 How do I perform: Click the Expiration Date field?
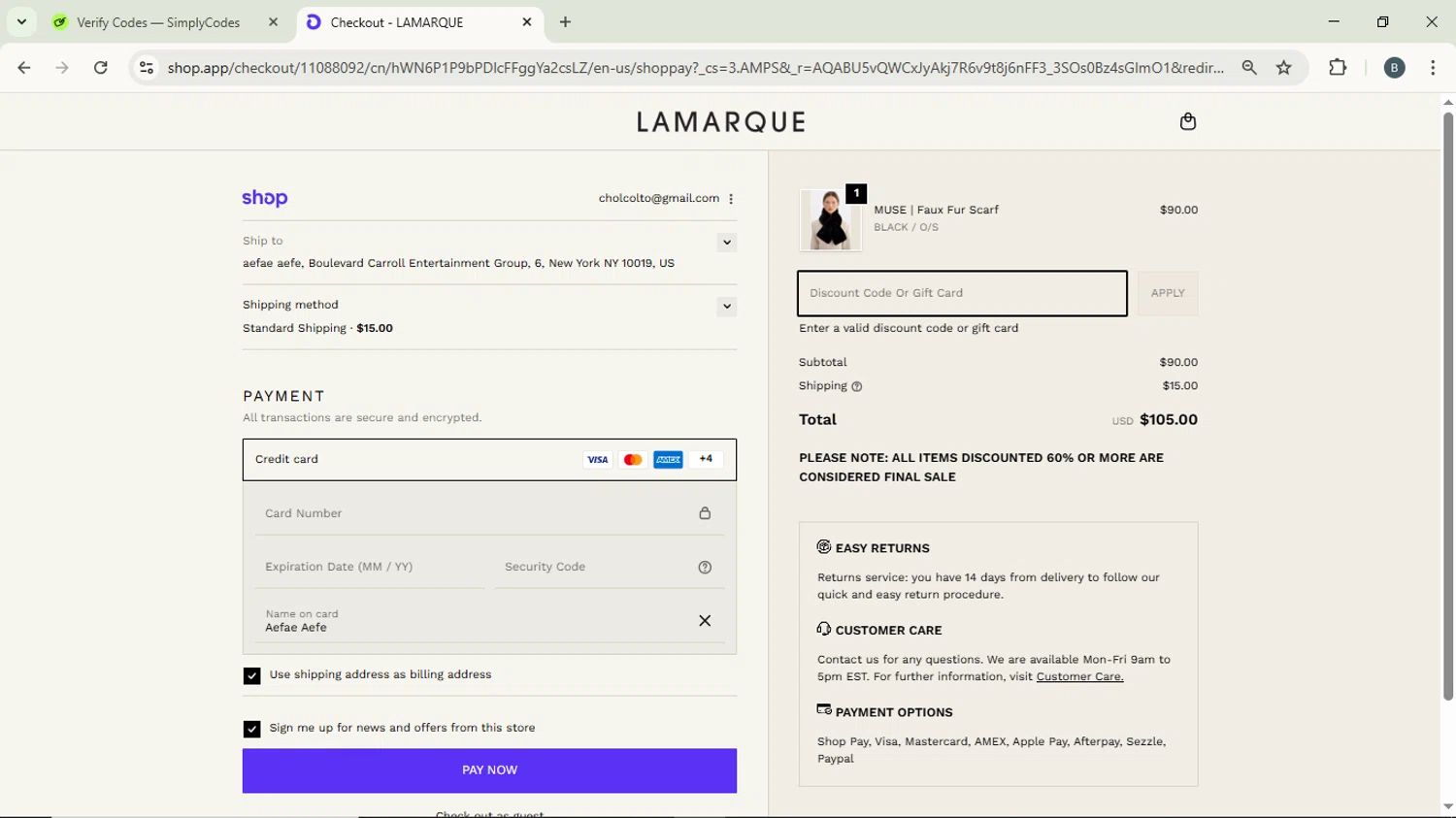tap(369, 567)
